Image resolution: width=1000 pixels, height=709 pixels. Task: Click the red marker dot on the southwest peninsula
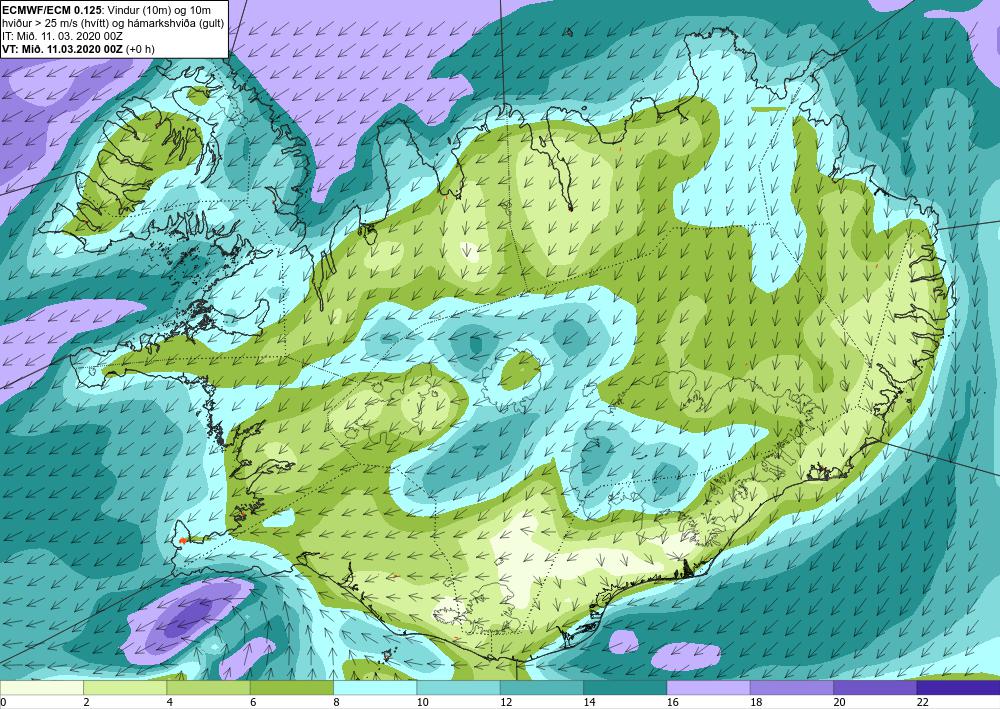(x=182, y=540)
